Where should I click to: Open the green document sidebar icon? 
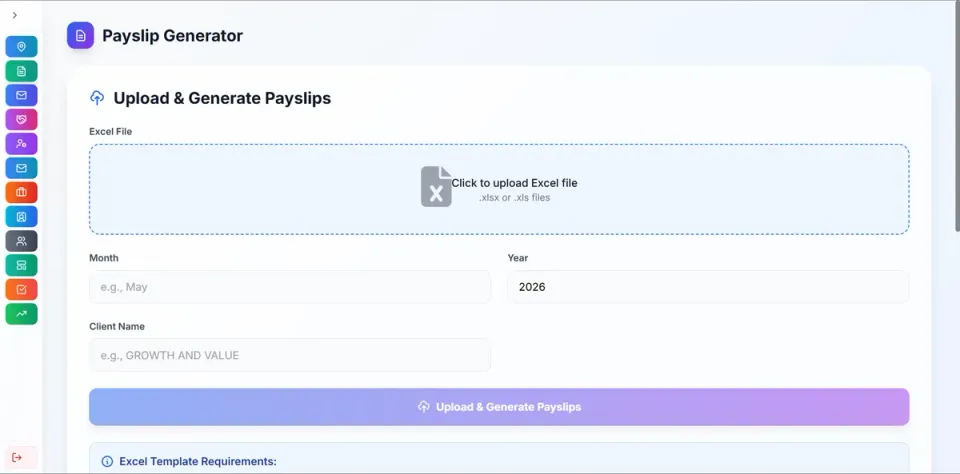[21, 71]
